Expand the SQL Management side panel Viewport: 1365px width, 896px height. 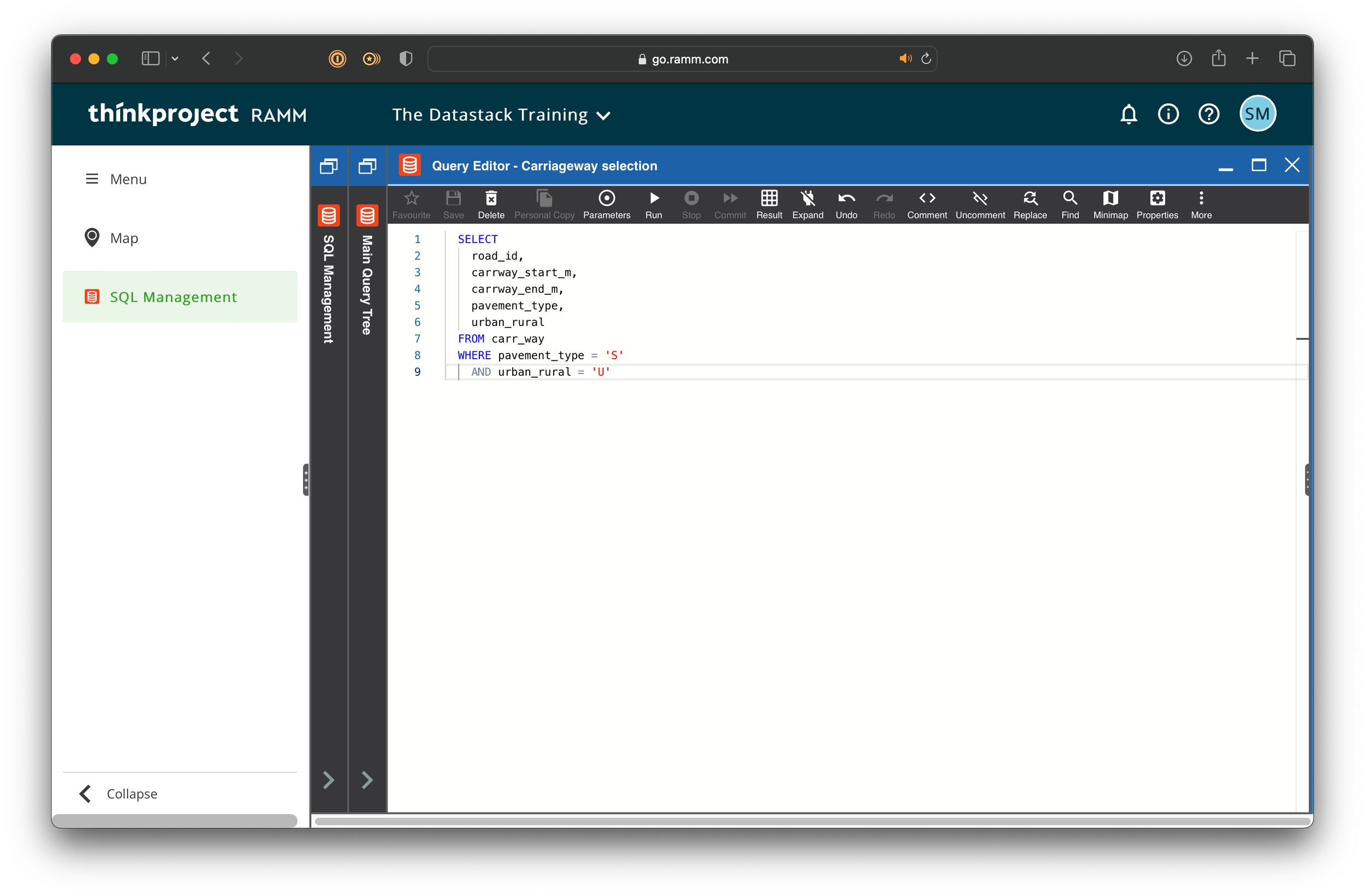point(329,780)
